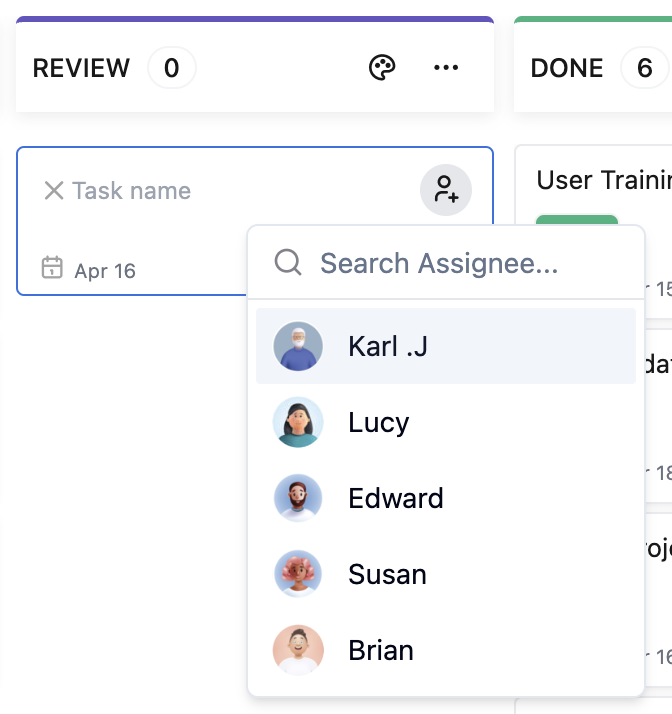Viewport: 672px width, 714px height.
Task: Click the search magnifier icon
Action: [x=288, y=263]
